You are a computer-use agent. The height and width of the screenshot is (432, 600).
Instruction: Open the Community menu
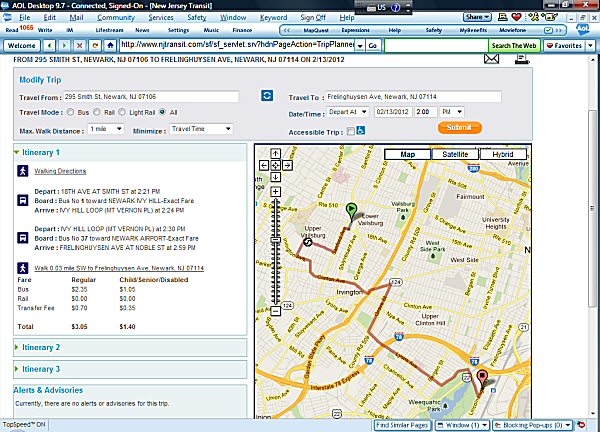(x=116, y=17)
